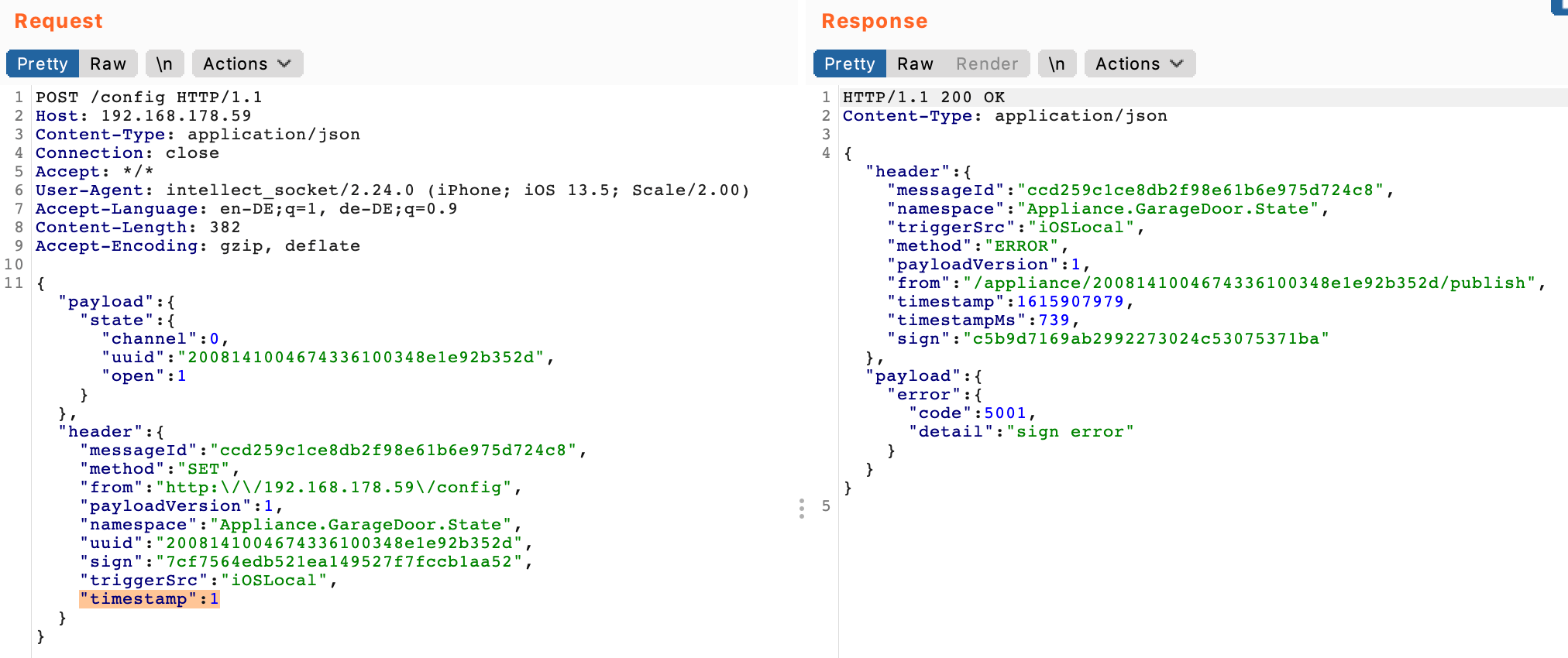Toggle \n non-printable characters in Request panel
Viewport: 1568px width, 658px height.
(164, 63)
